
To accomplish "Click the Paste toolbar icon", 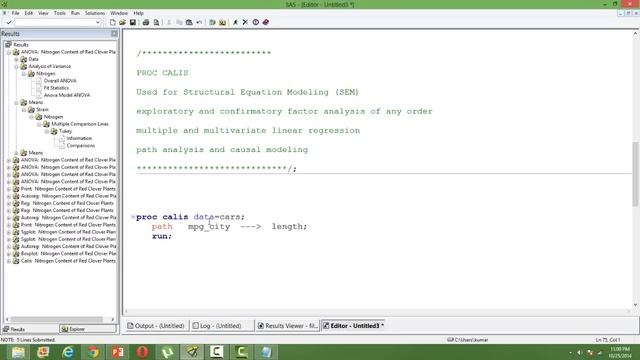I will click(189, 22).
